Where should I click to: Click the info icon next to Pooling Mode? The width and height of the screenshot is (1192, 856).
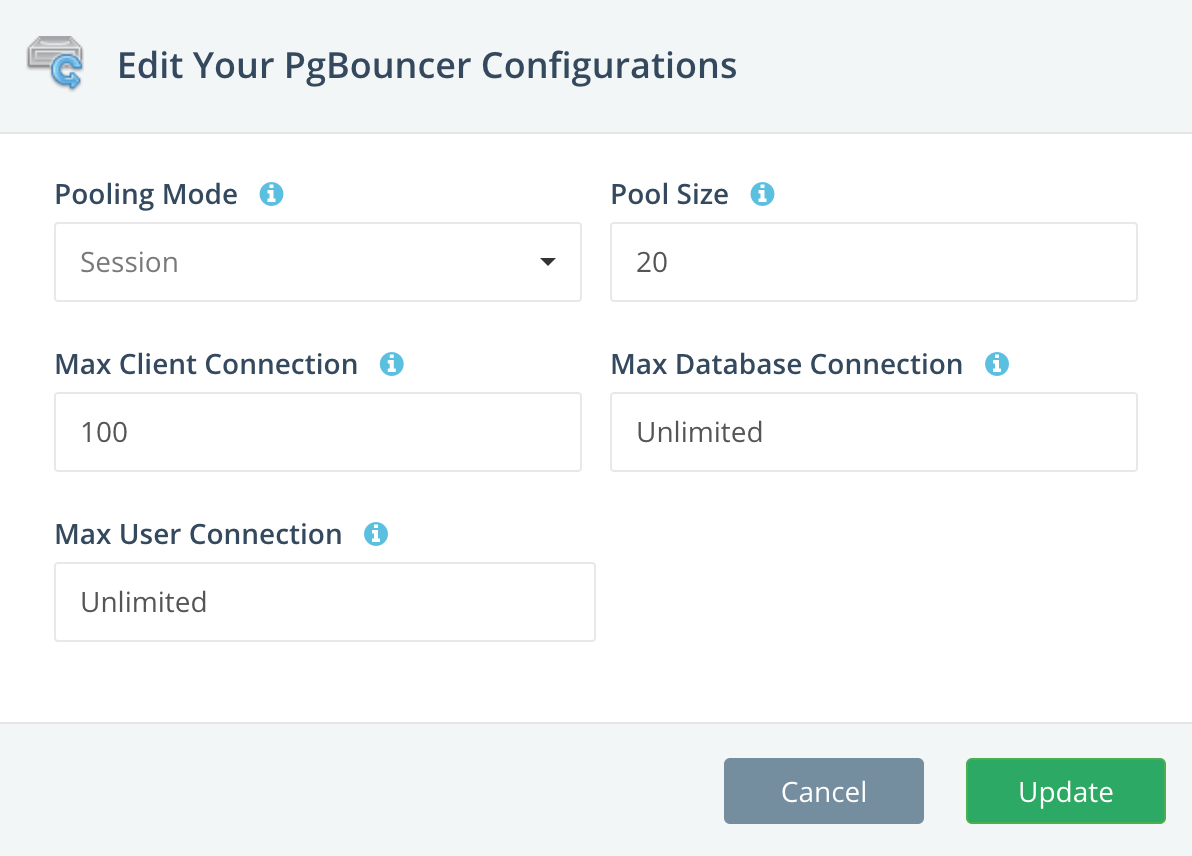click(271, 193)
